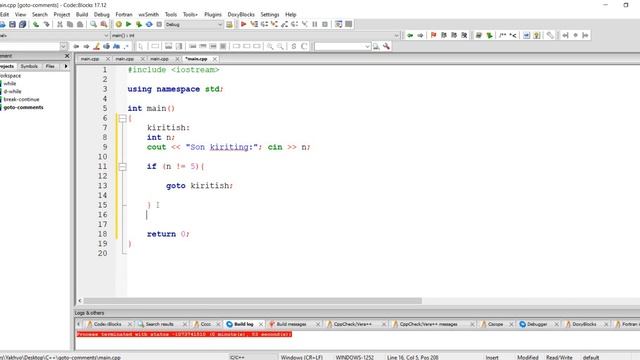The image size is (640, 360).
Task: Click the Replace toolbar icon
Action: click(104, 24)
